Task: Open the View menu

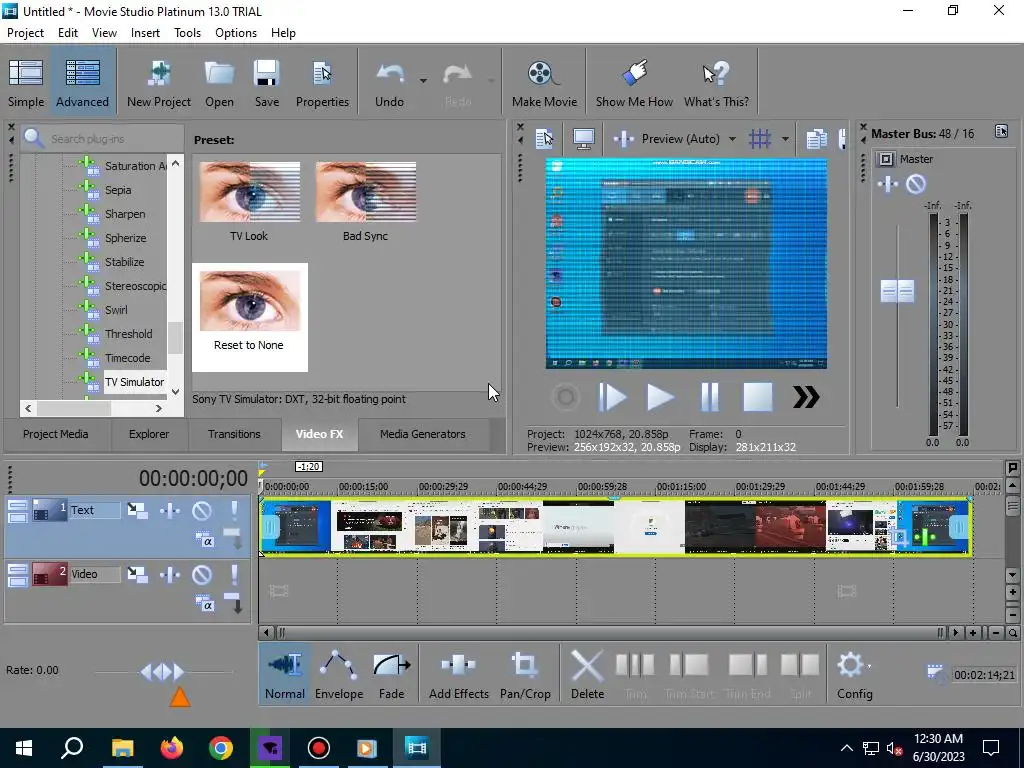Action: (104, 33)
